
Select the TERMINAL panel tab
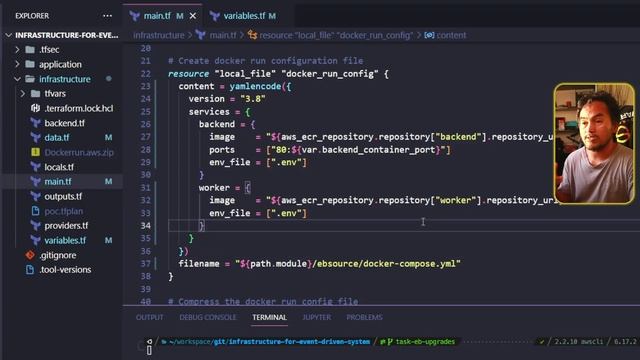click(269, 318)
